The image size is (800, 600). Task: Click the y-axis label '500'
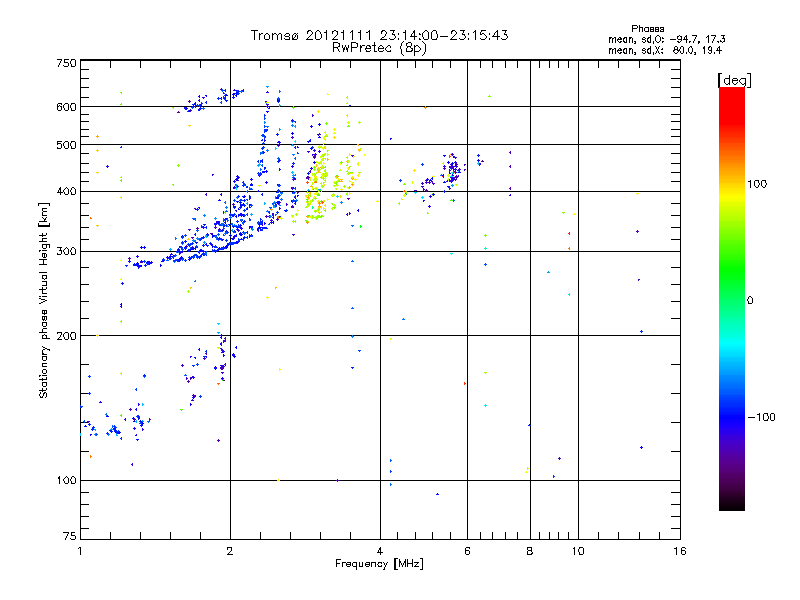pyautogui.click(x=66, y=145)
